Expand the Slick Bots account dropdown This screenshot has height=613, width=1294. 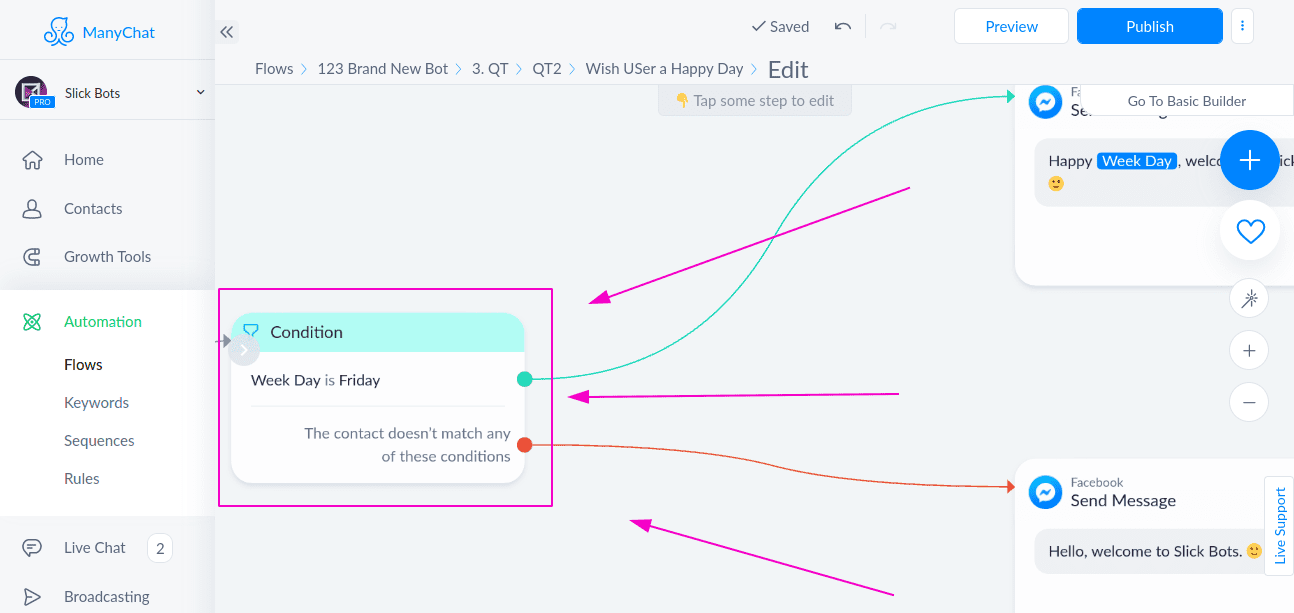point(200,92)
